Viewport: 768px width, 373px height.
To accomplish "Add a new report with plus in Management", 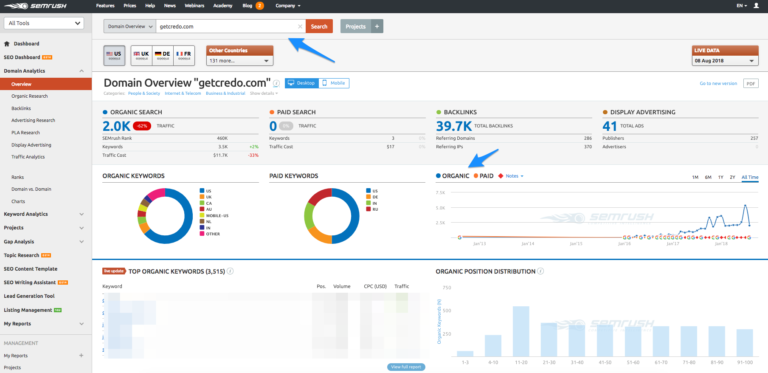I will 81,355.
